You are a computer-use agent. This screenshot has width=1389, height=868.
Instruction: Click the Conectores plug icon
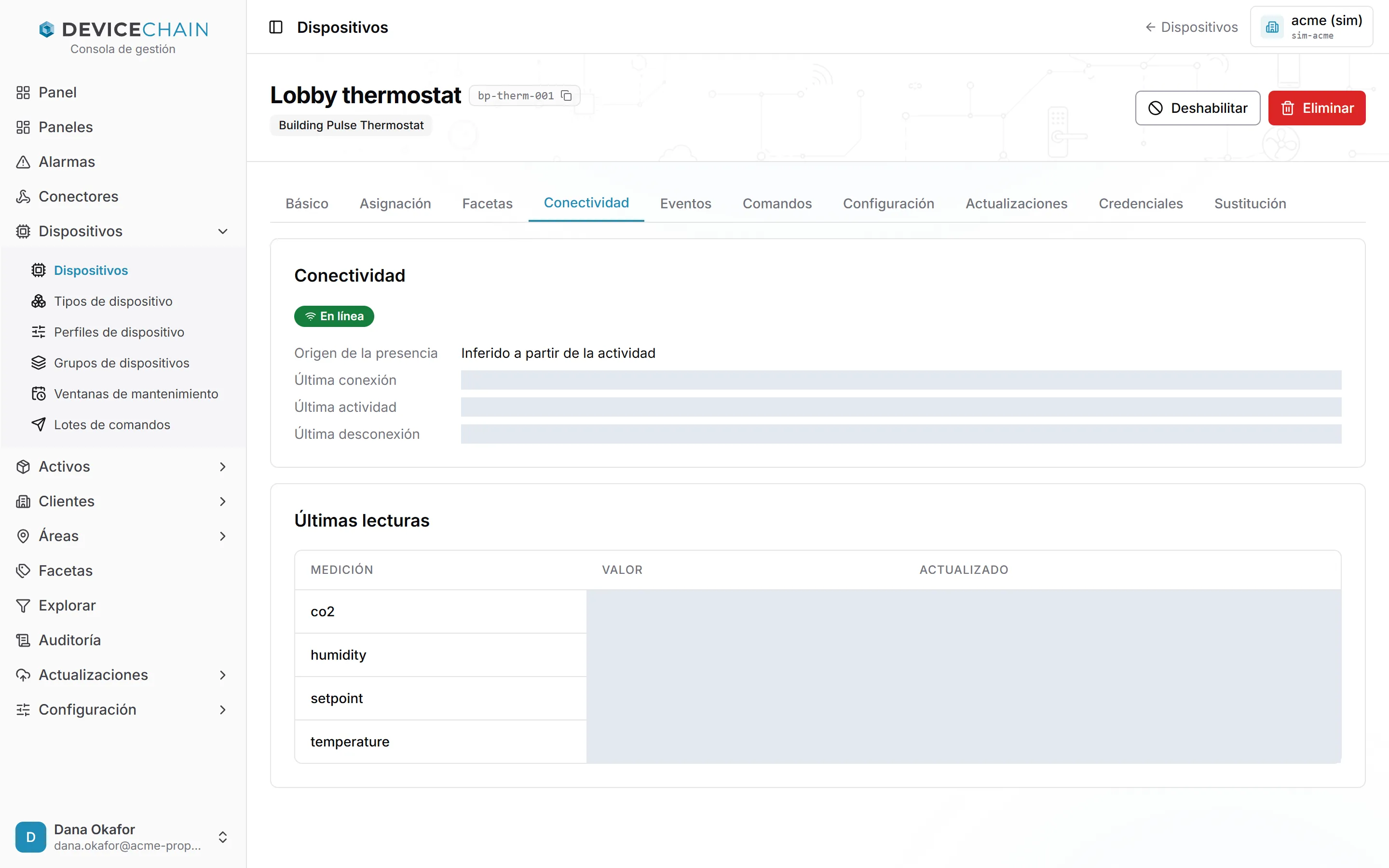(23, 196)
